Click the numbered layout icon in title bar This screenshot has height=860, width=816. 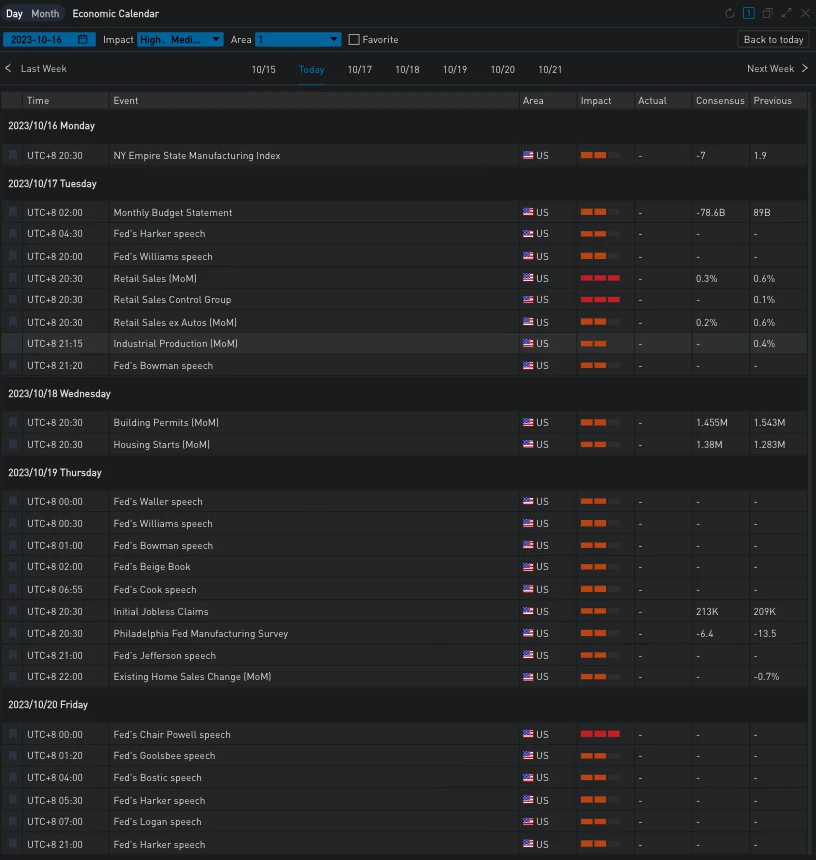click(x=748, y=14)
